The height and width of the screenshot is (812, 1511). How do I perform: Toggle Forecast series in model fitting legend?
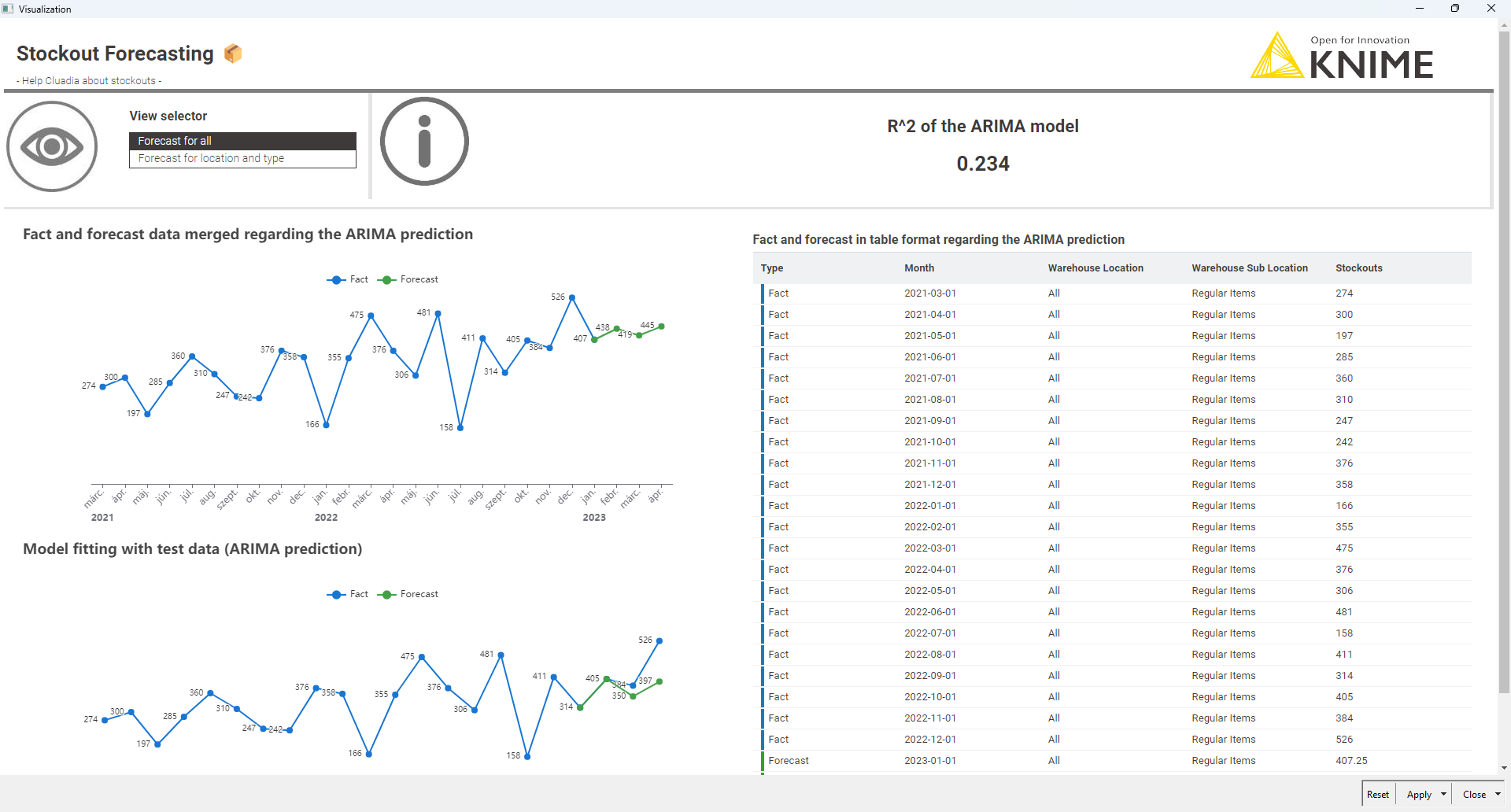click(408, 594)
